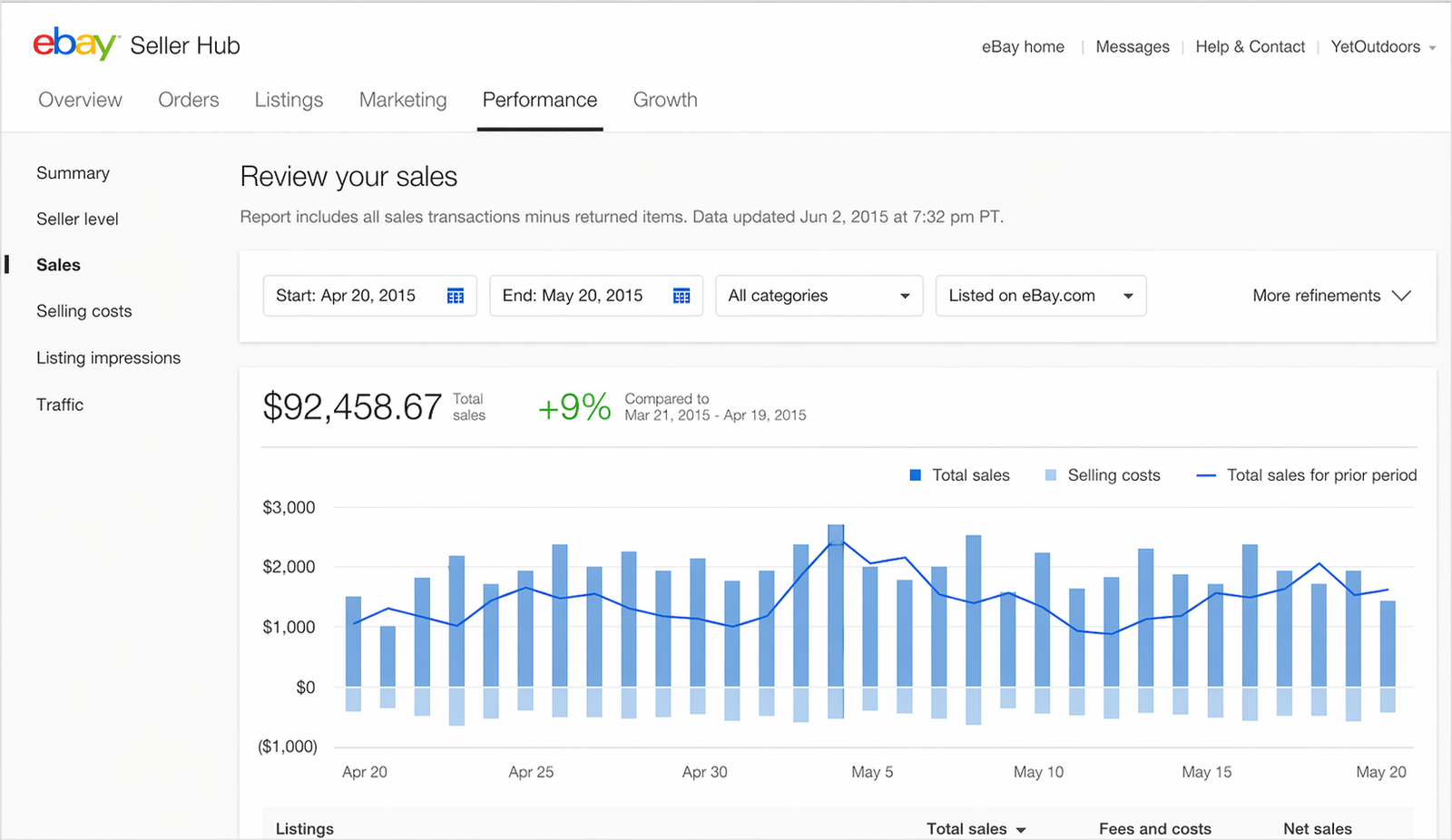Click the May 5 axis label
Screen dimensions: 1452x840
[x=872, y=772]
